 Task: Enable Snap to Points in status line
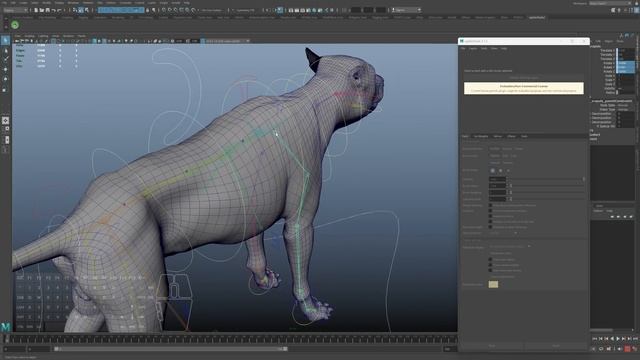pos(176,10)
